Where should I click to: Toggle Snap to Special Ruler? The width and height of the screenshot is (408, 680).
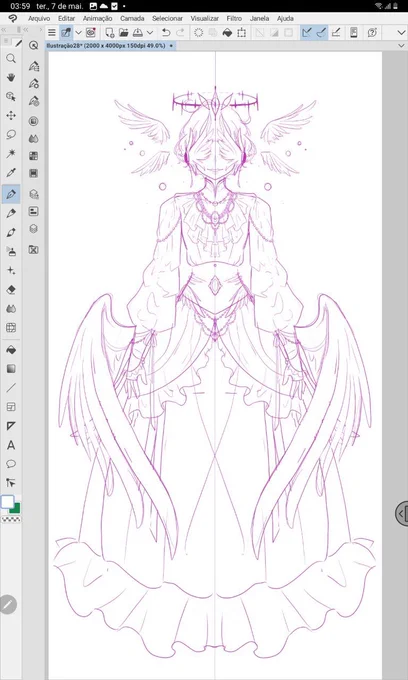pyautogui.click(x=321, y=32)
